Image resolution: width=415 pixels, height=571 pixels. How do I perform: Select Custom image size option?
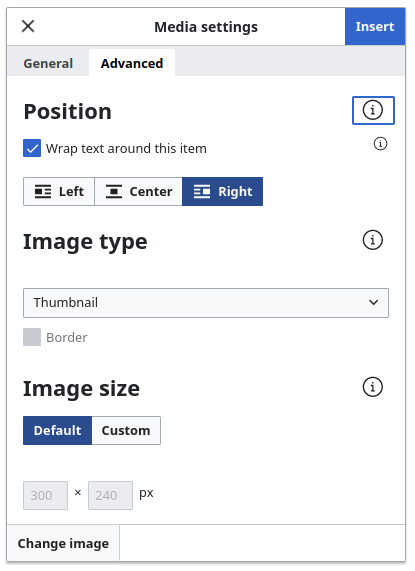(x=126, y=430)
